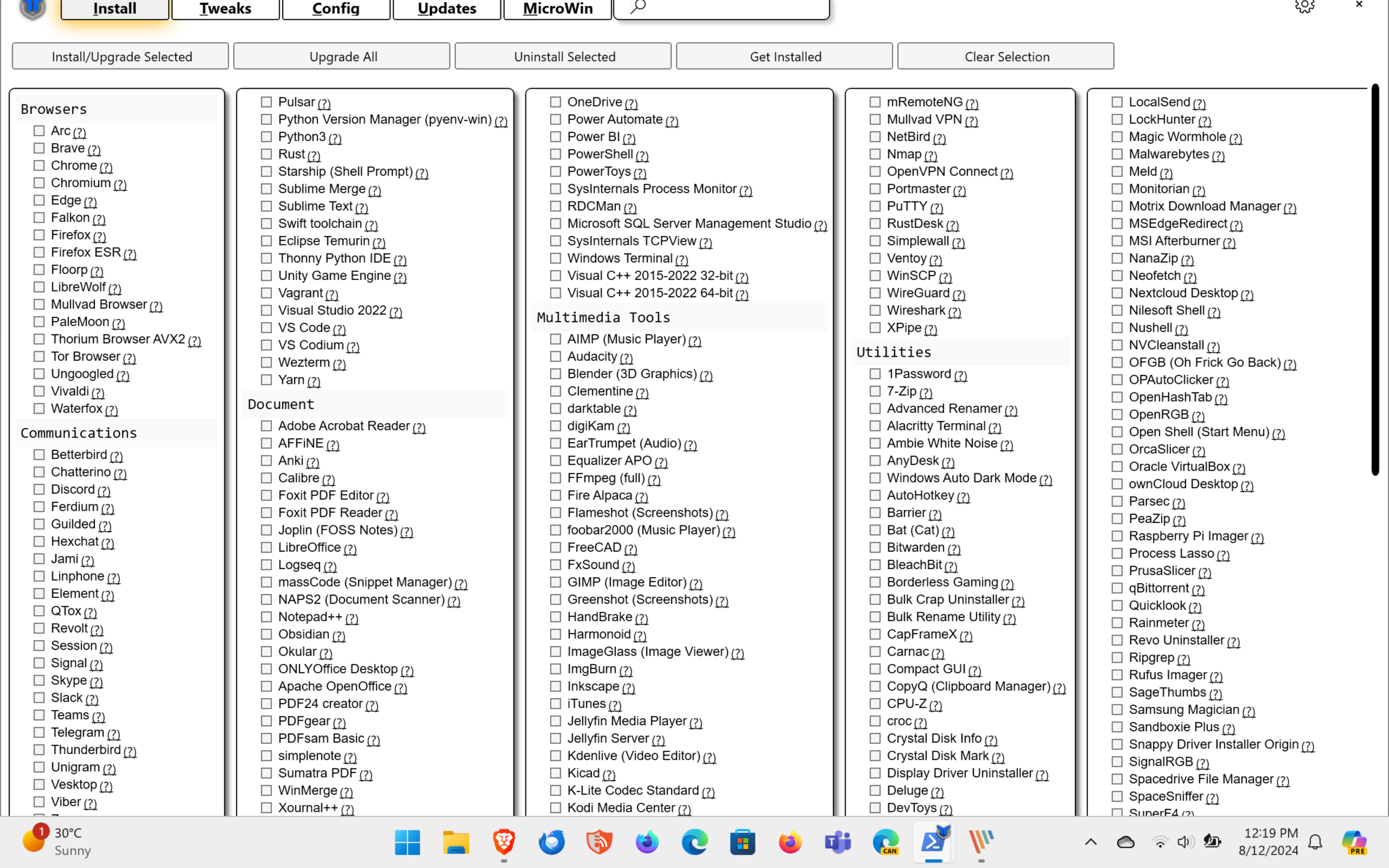Open the settings gear icon
Viewport: 1389px width, 868px height.
(x=1304, y=5)
